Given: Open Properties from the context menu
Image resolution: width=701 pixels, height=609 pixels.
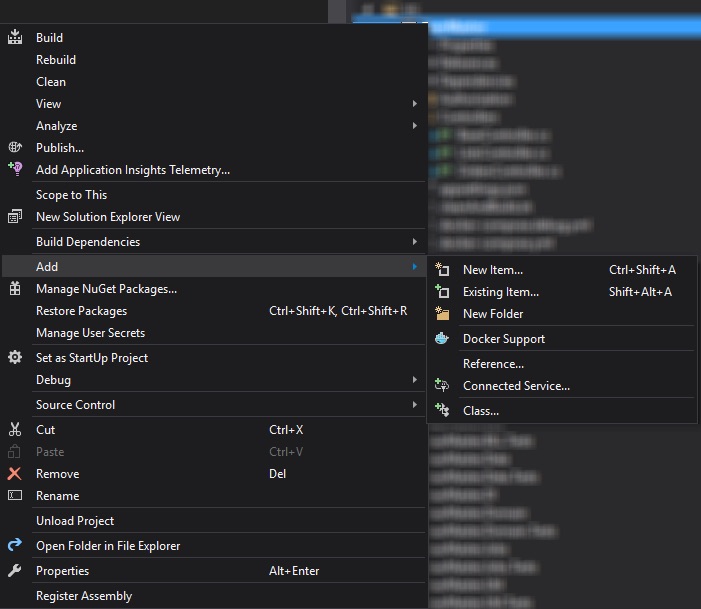Looking at the screenshot, I should (x=214, y=571).
